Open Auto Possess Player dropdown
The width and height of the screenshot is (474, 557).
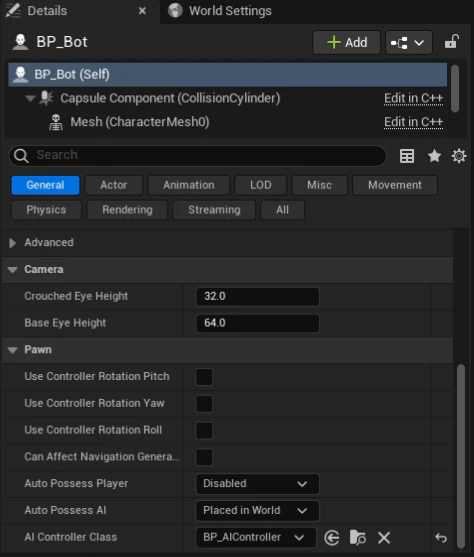click(x=257, y=484)
